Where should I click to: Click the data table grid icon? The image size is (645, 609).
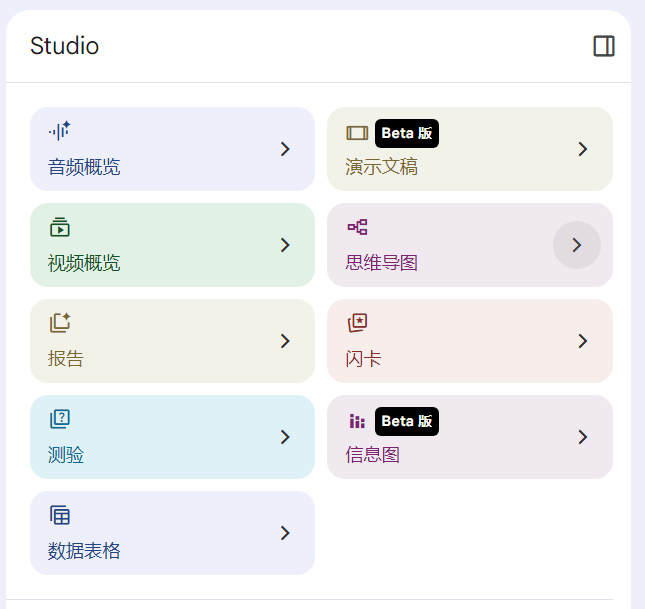[60, 515]
